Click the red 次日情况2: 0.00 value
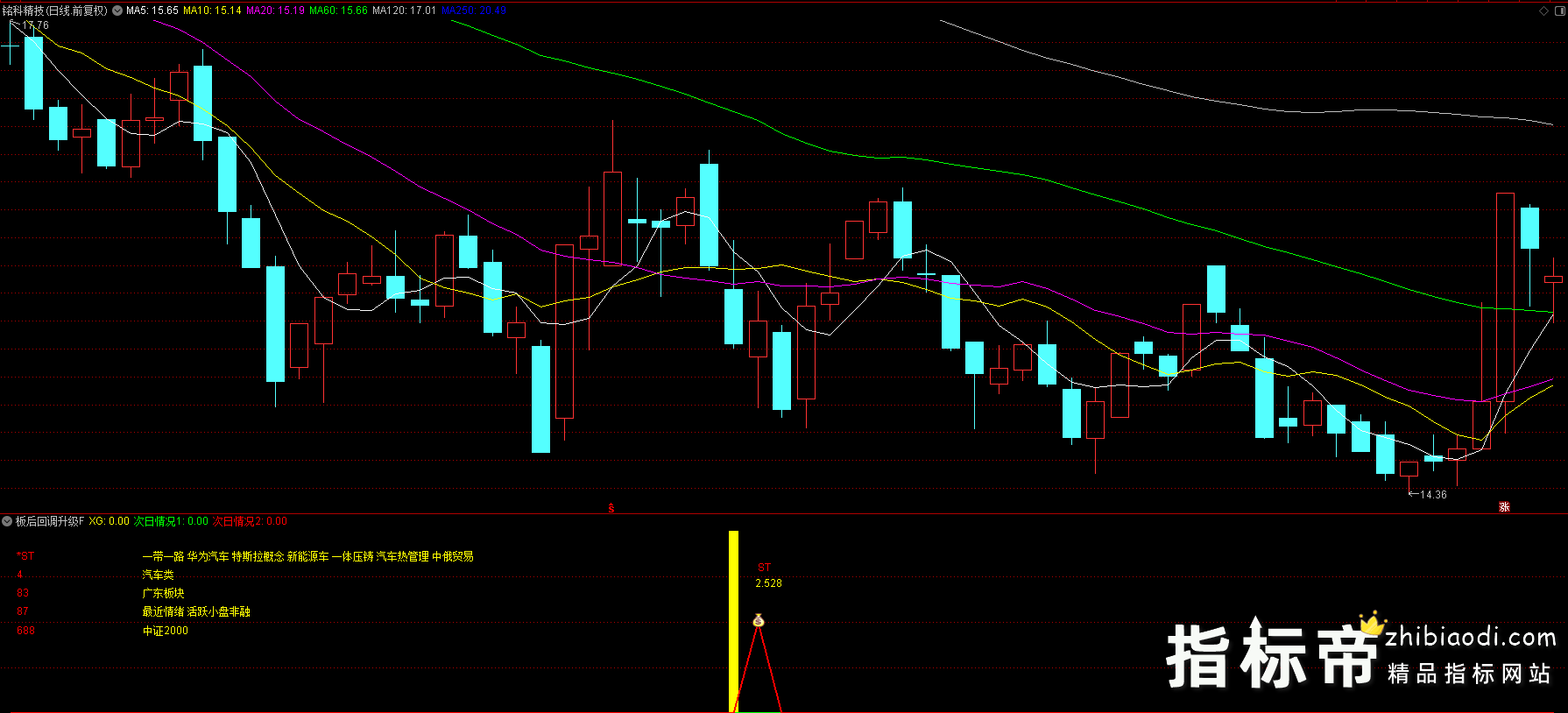1568x713 pixels. tap(250, 521)
